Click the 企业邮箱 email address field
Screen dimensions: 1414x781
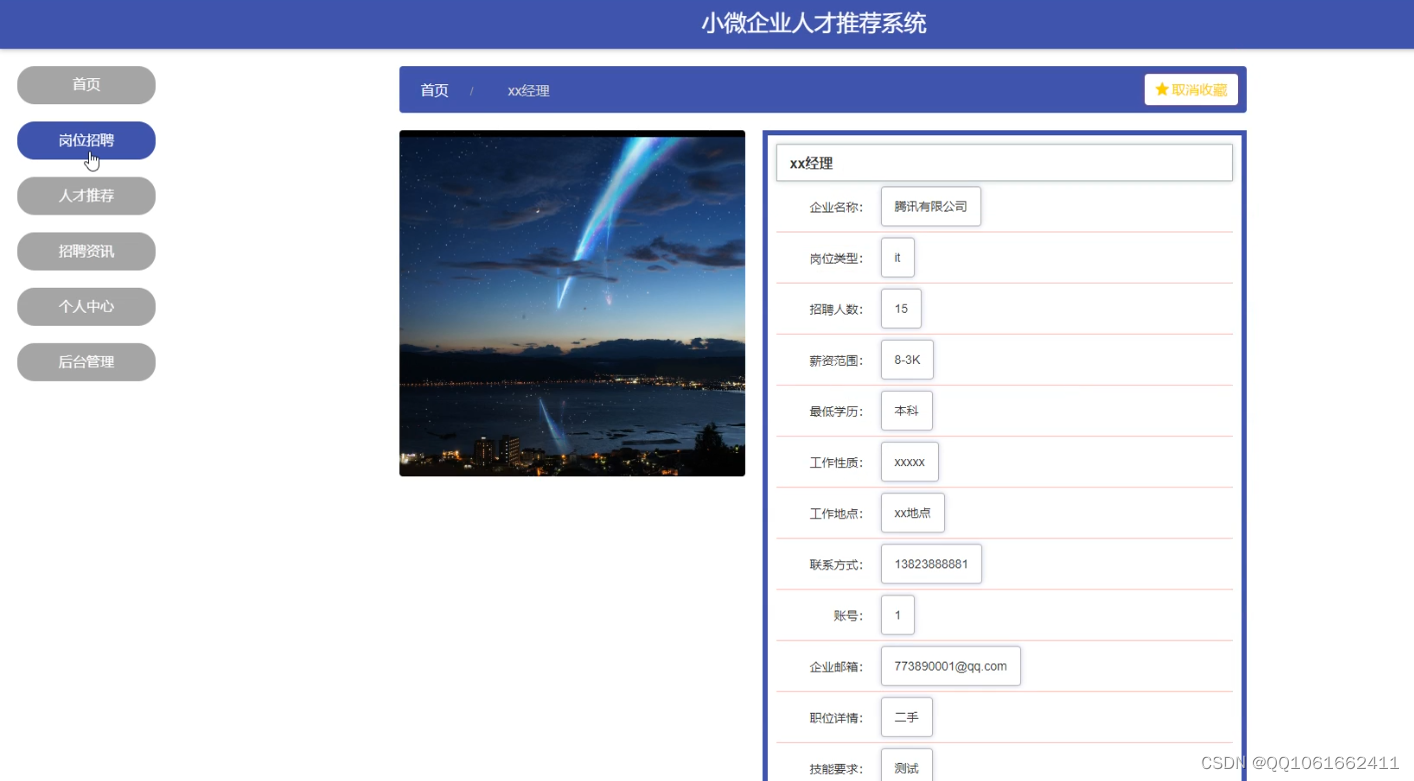pos(950,665)
